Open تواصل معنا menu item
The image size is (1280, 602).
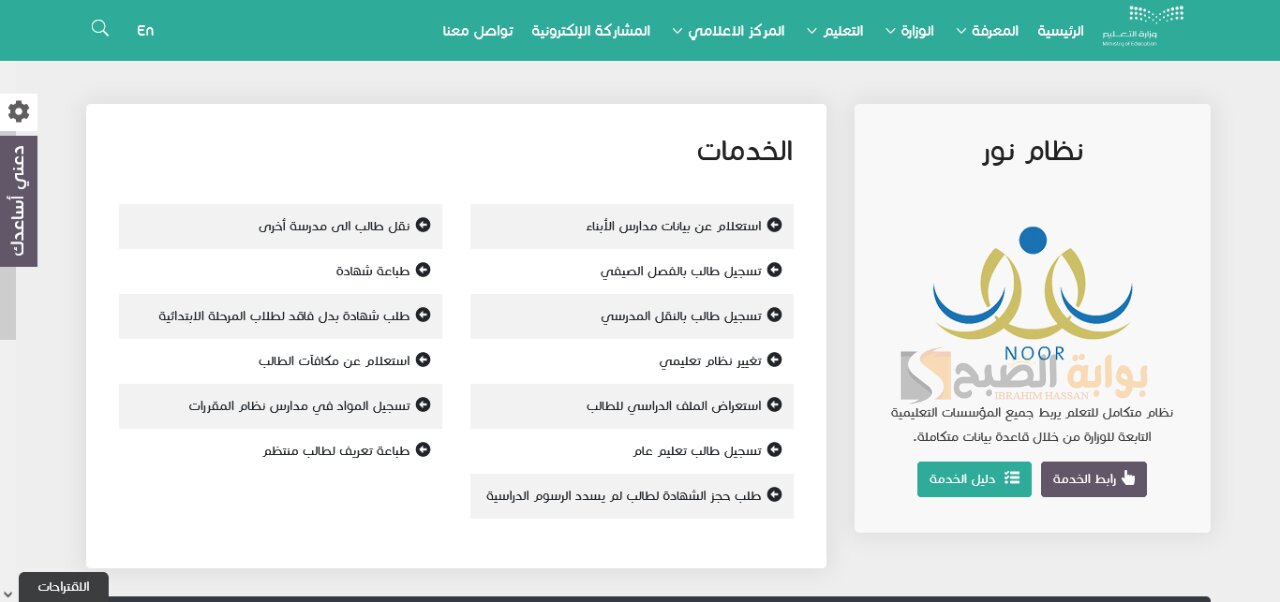478,31
